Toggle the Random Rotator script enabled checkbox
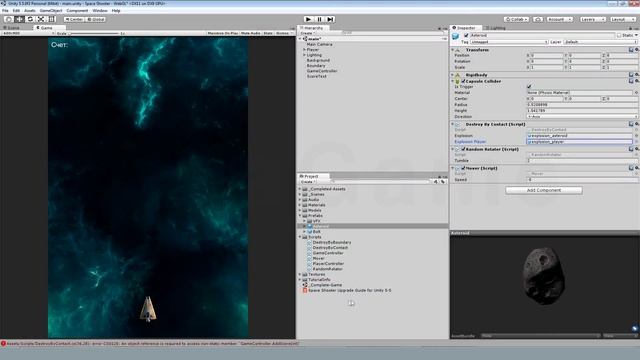640x360 pixels. 463,149
